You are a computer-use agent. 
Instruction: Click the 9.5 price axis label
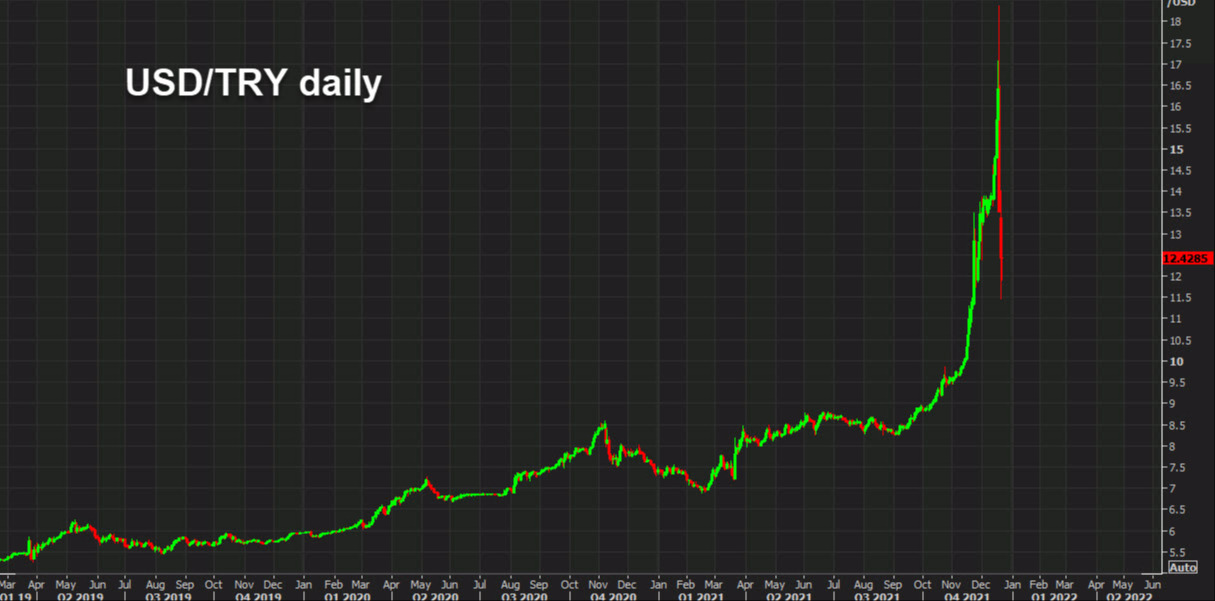(x=1178, y=383)
